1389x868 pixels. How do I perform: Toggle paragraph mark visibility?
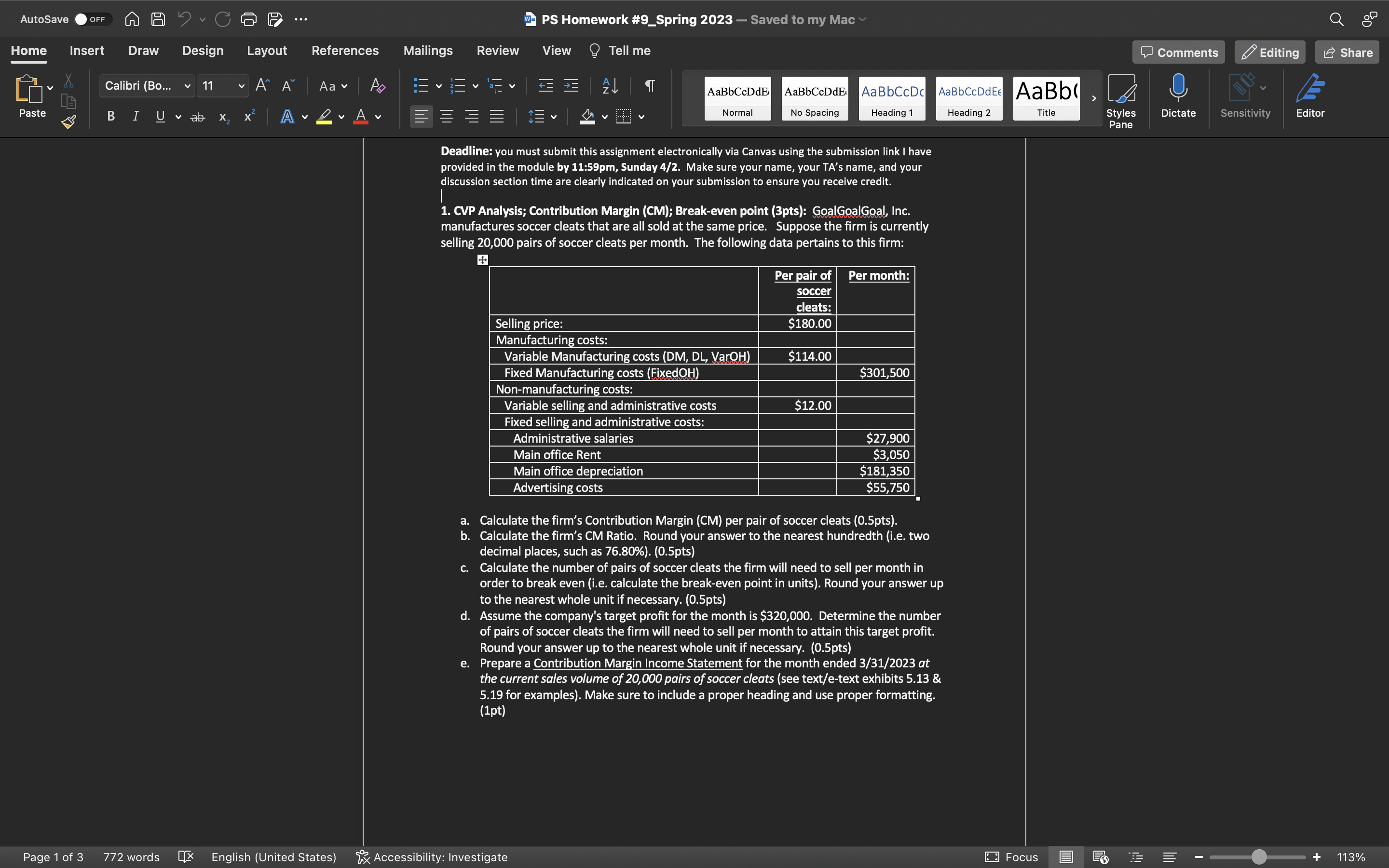point(649,85)
